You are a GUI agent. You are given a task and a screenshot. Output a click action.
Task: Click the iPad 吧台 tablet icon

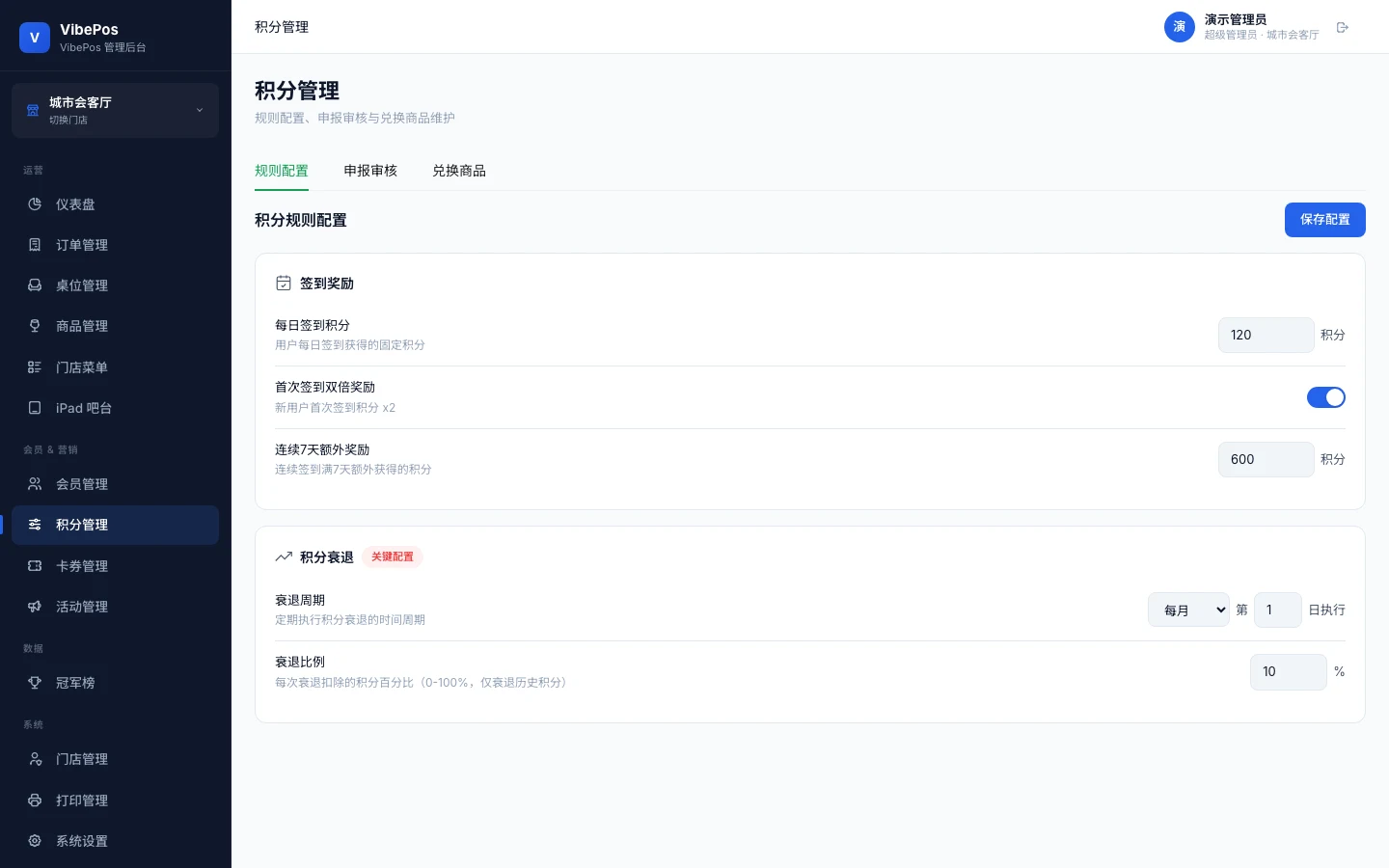[x=35, y=408]
